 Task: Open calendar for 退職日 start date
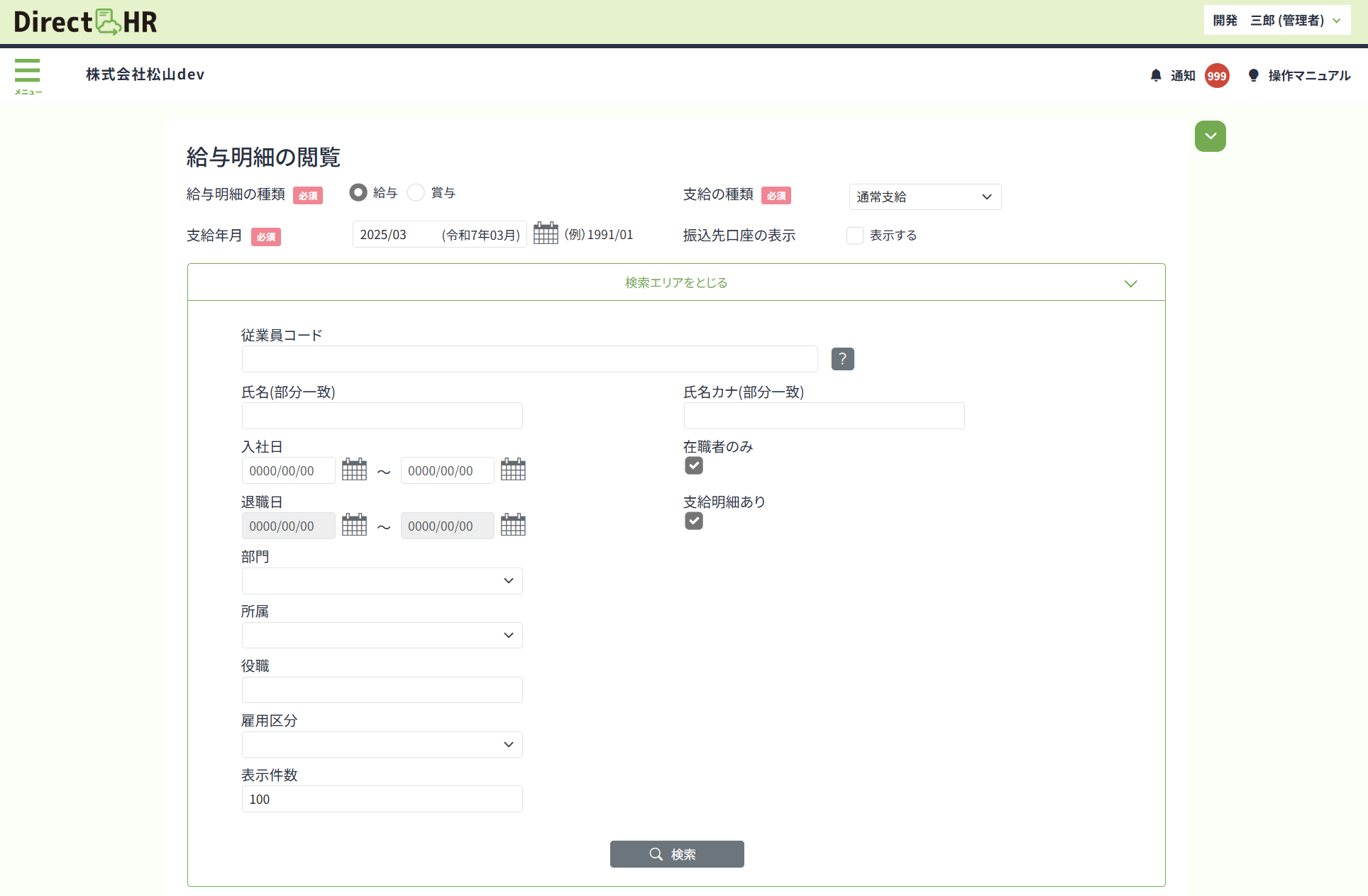pos(354,525)
